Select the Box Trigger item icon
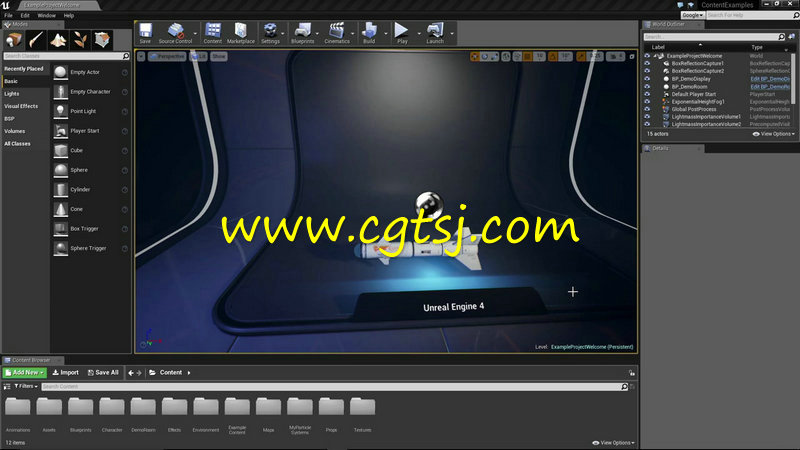 (x=61, y=229)
